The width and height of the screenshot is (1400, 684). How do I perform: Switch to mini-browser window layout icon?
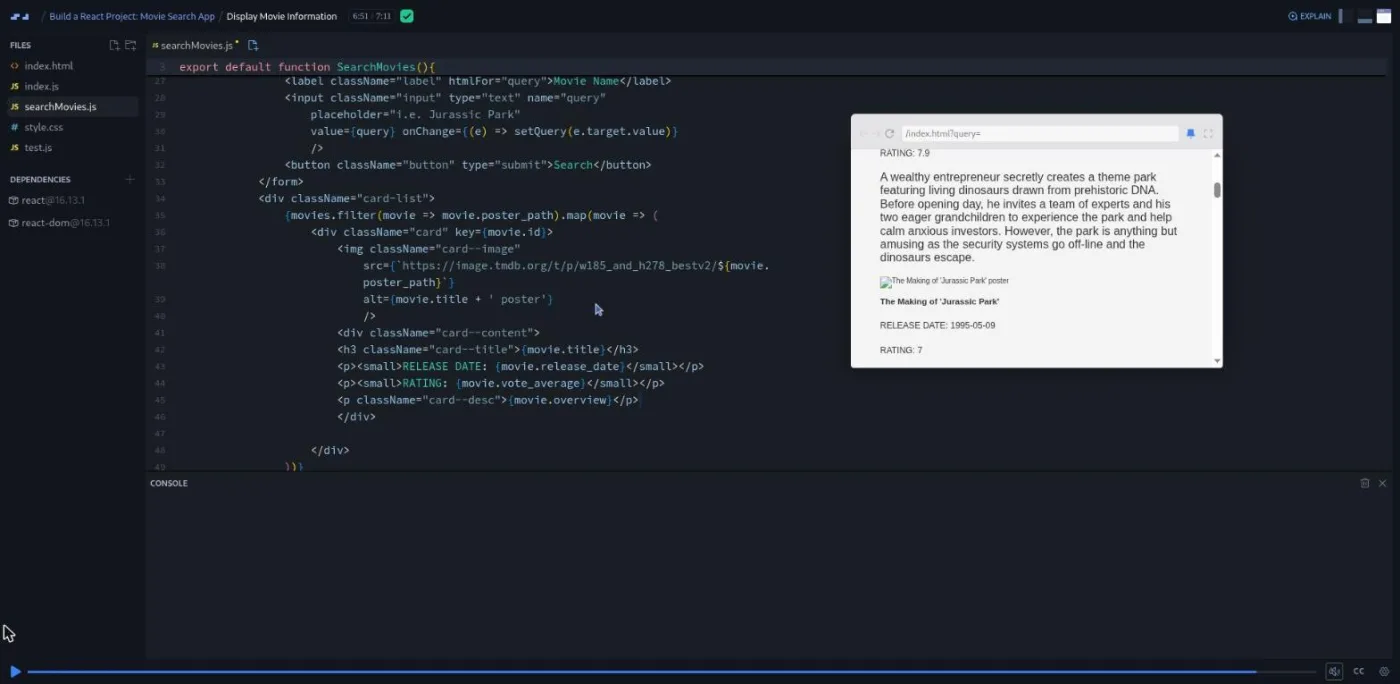pos(1384,16)
